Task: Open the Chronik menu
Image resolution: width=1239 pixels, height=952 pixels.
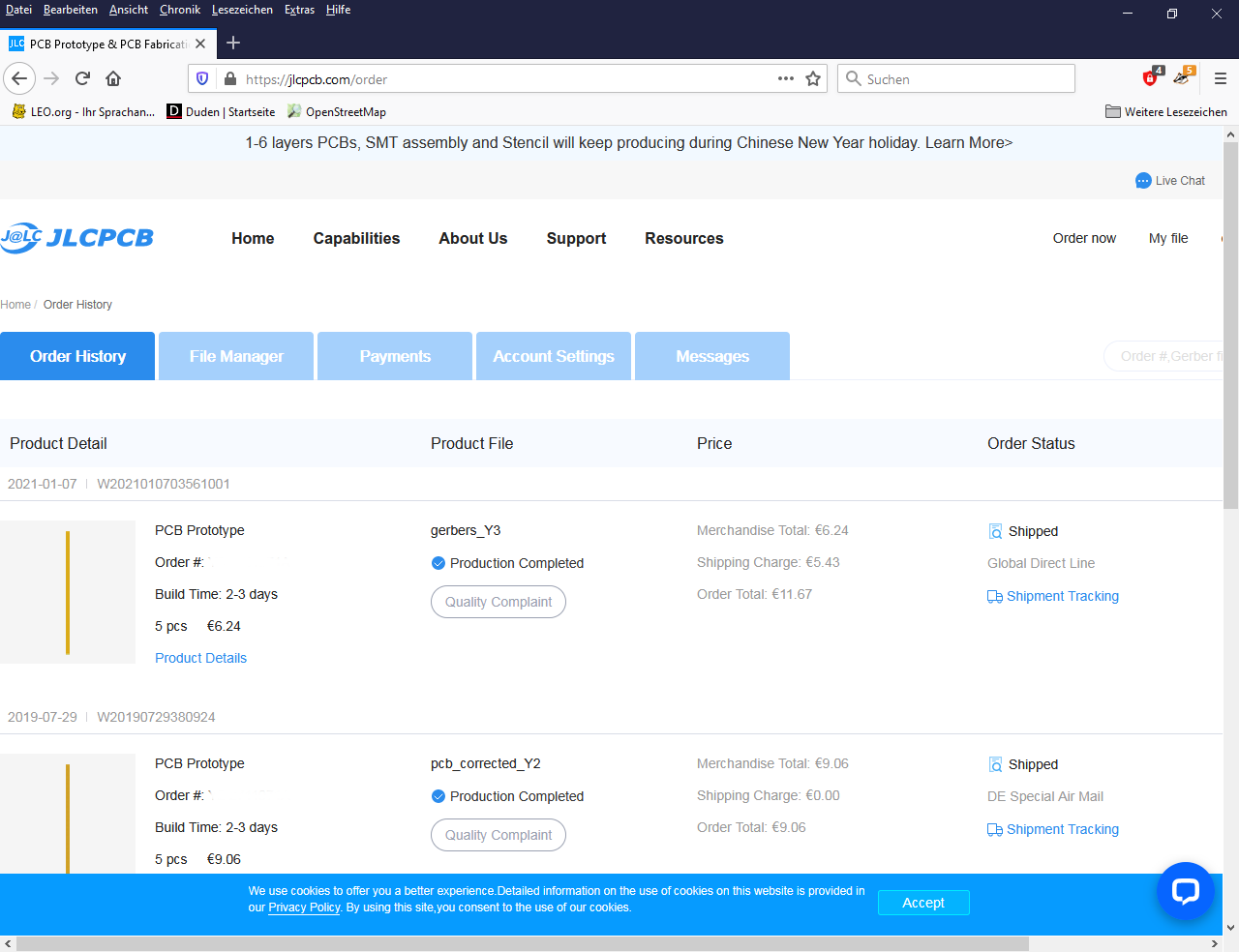Action: [180, 10]
